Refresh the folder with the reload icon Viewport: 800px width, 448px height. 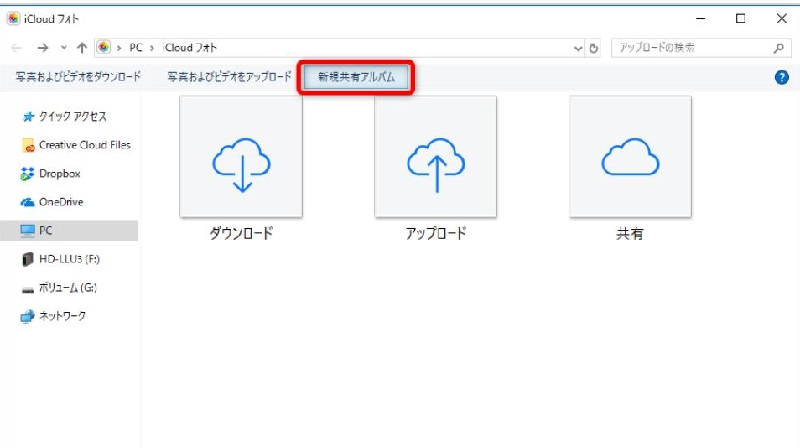tap(593, 48)
